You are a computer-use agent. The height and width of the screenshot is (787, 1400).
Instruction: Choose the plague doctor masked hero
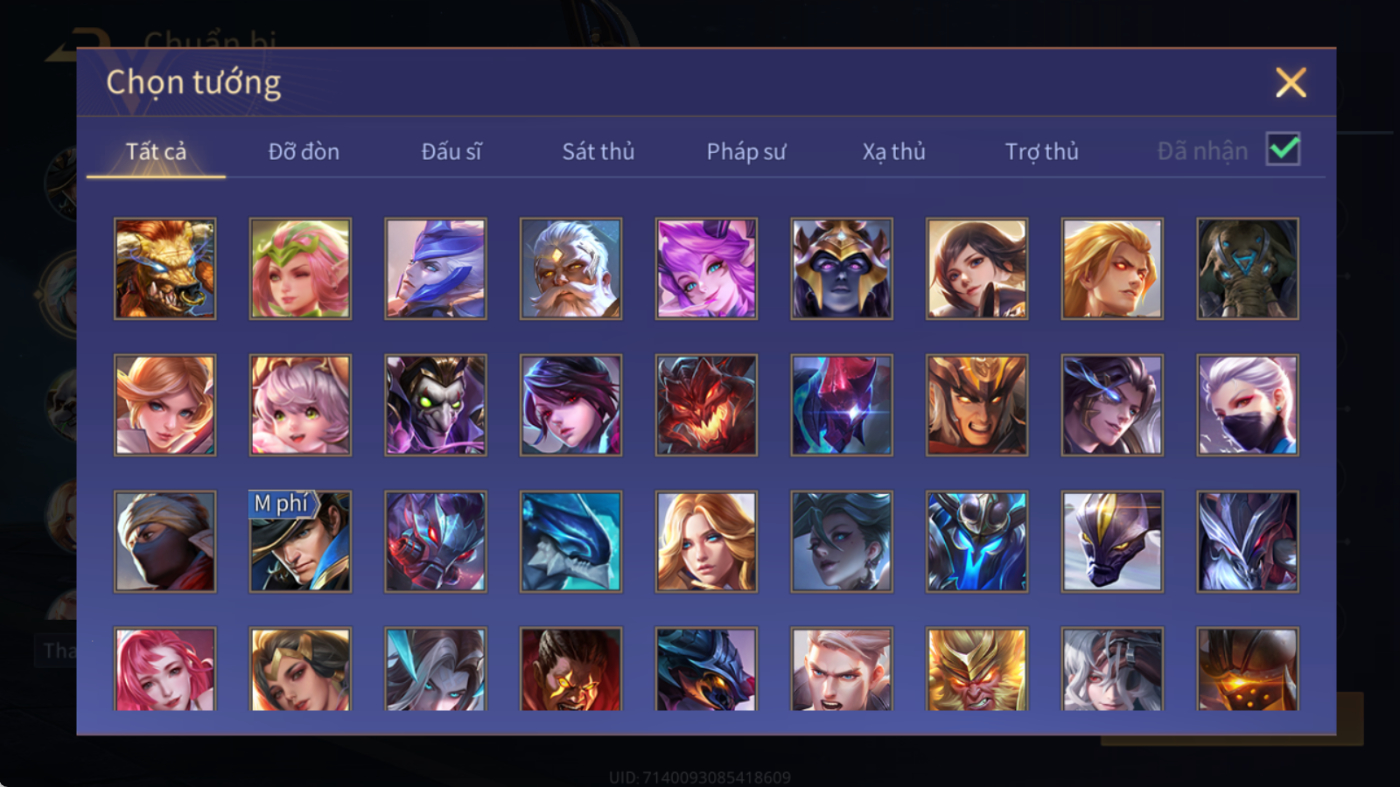[436, 405]
